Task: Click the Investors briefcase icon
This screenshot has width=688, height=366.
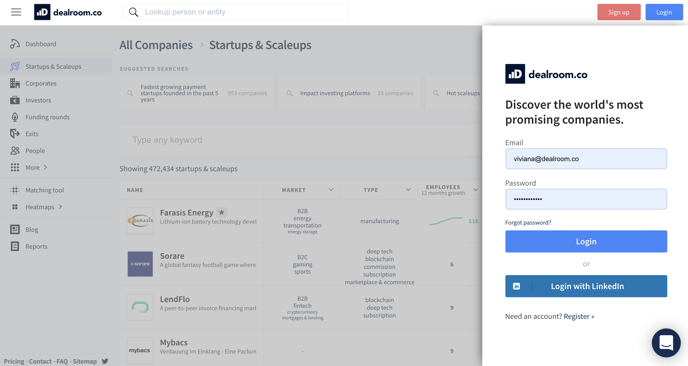Action: [15, 100]
